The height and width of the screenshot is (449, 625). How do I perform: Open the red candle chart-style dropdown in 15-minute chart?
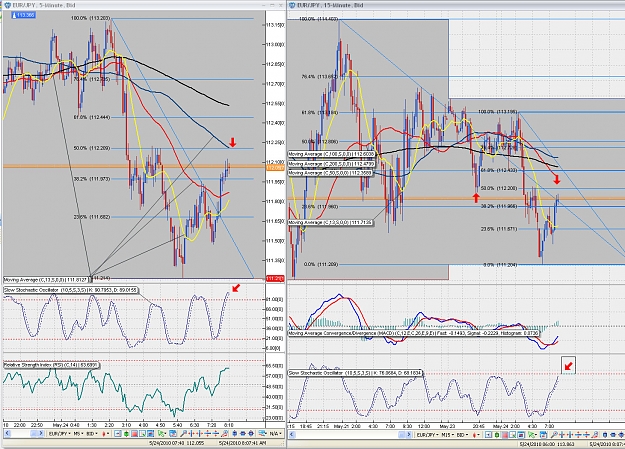pos(476,435)
